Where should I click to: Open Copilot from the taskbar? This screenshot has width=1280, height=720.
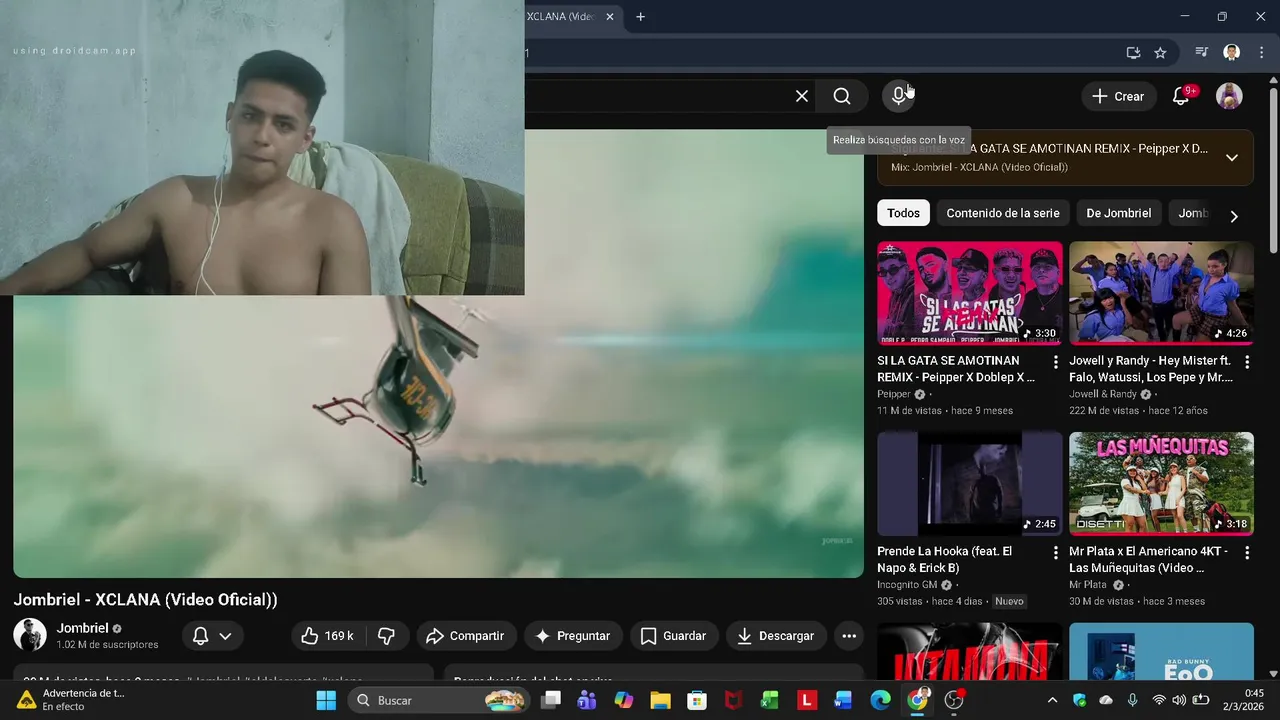click(624, 700)
